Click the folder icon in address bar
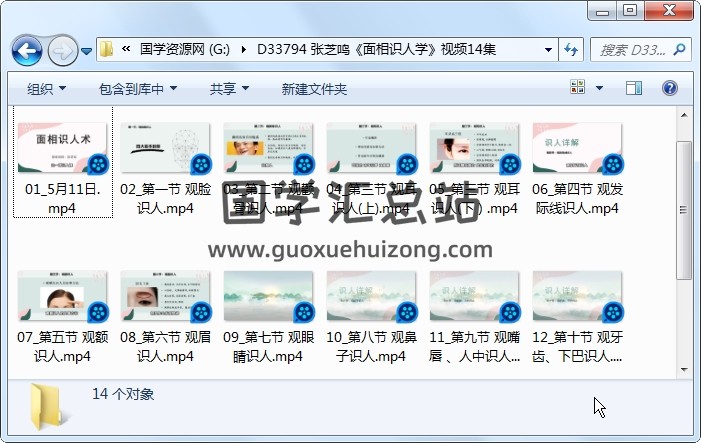701x443 pixels. click(108, 49)
